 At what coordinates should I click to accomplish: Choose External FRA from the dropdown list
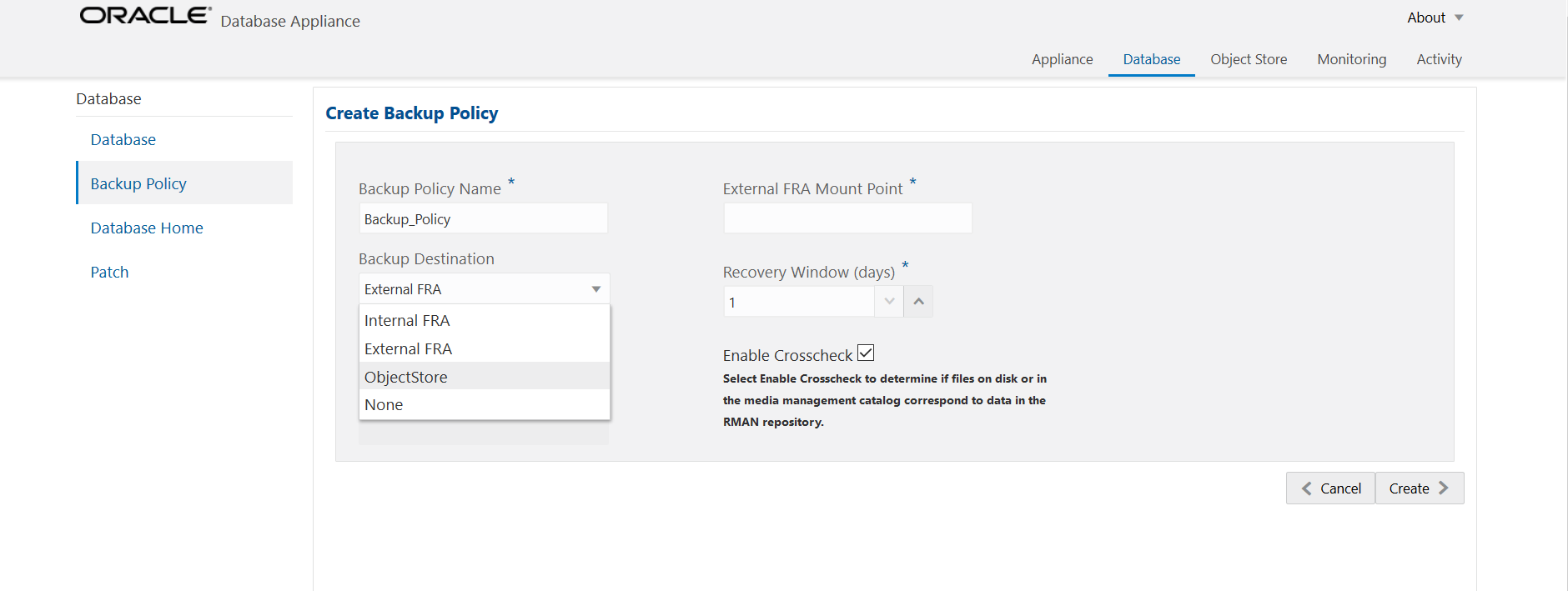[485, 348]
